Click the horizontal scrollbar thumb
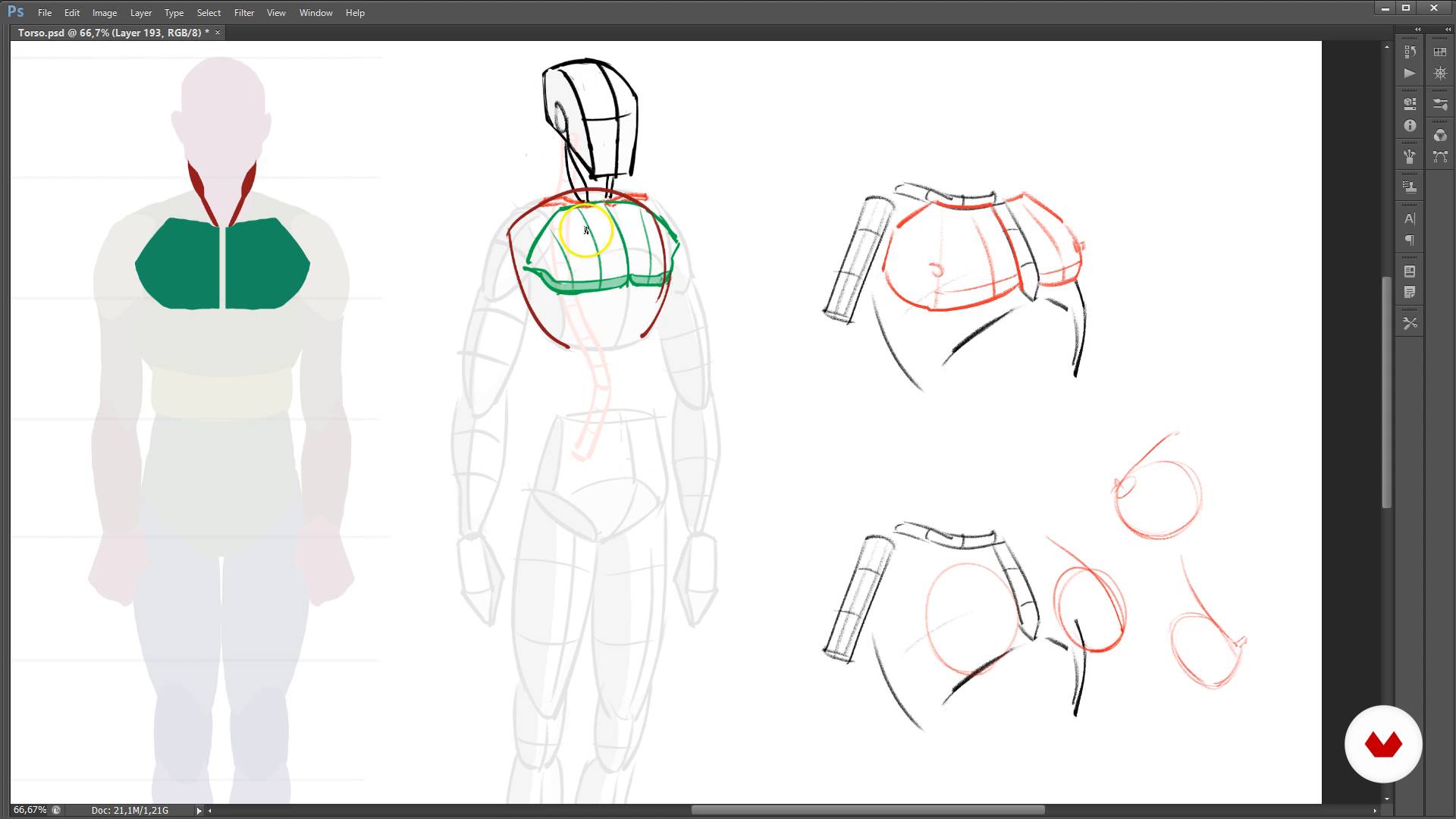1456x819 pixels. pyautogui.click(x=868, y=810)
